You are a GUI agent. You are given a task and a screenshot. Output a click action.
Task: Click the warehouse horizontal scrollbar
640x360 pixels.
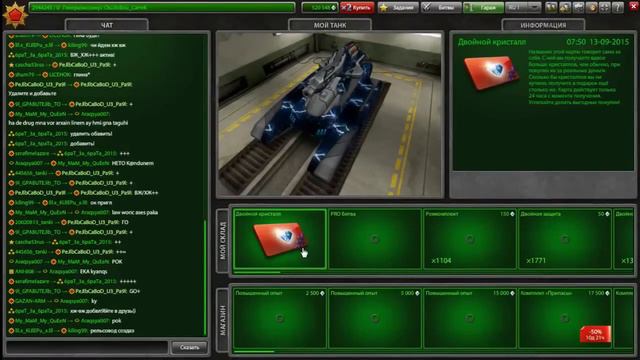tap(257, 272)
